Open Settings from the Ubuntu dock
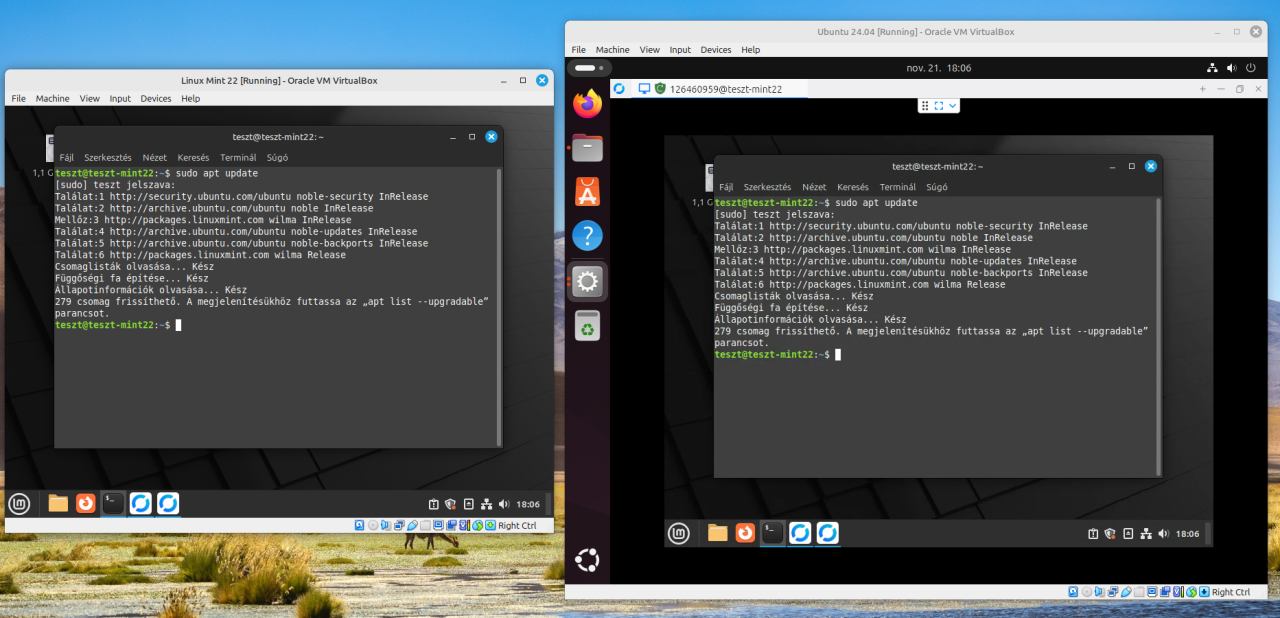The image size is (1280, 618). pyautogui.click(x=587, y=282)
